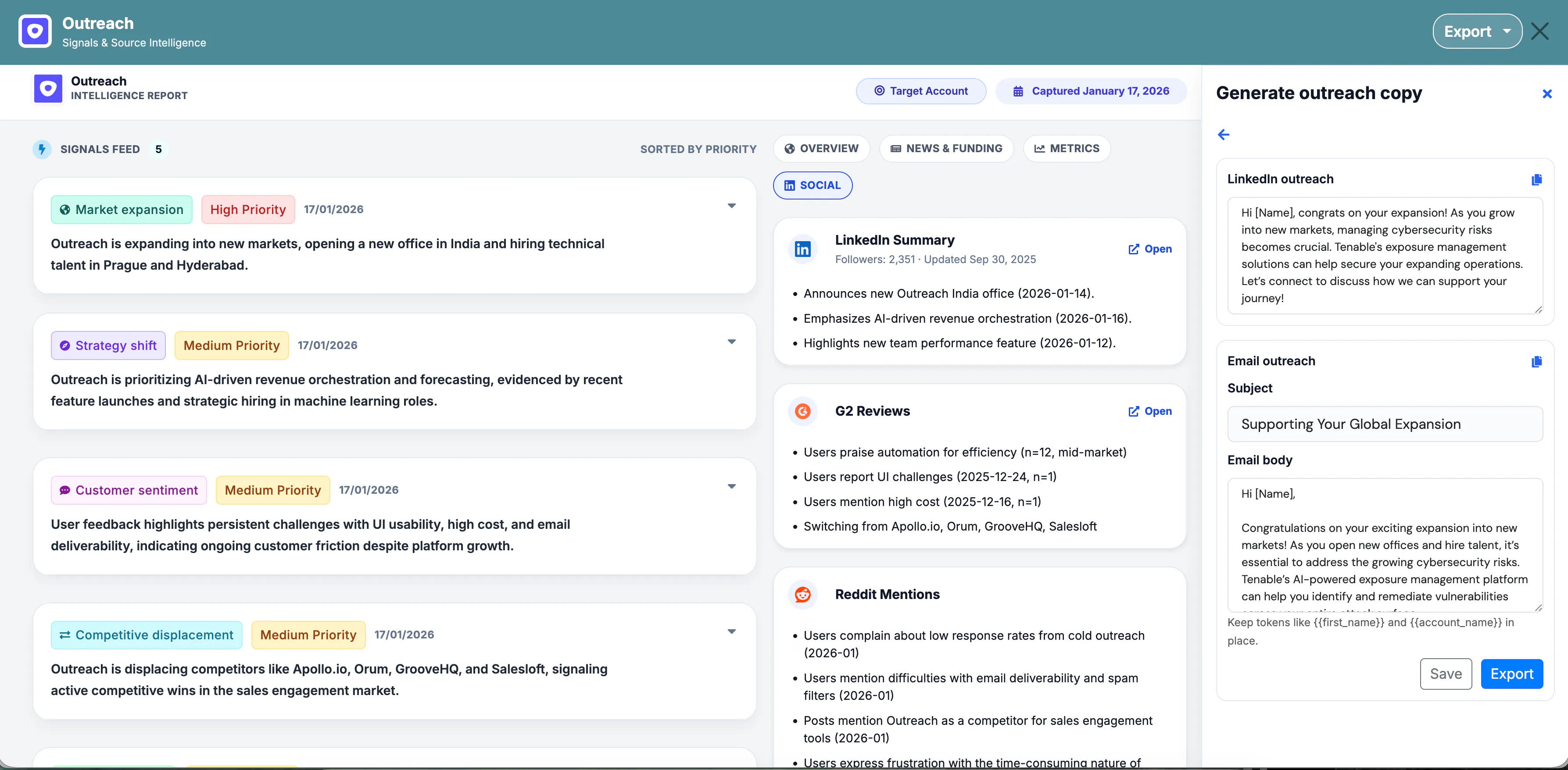Switch to the News & Funding tab

946,148
